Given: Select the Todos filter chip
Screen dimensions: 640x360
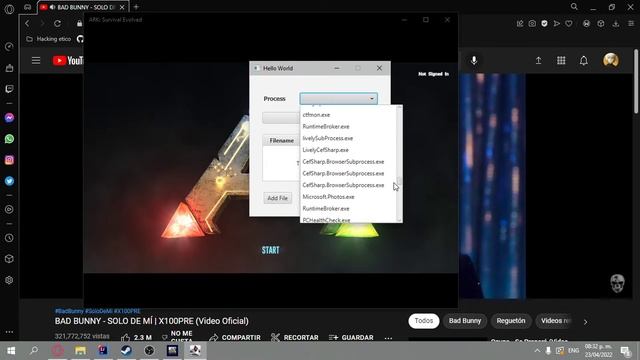Looking at the screenshot, I should pyautogui.click(x=424, y=321).
